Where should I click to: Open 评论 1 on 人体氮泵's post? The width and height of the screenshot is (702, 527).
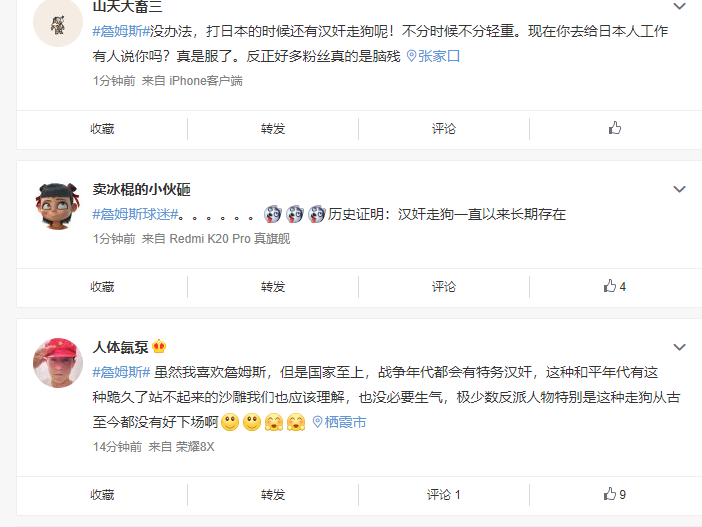click(444, 495)
